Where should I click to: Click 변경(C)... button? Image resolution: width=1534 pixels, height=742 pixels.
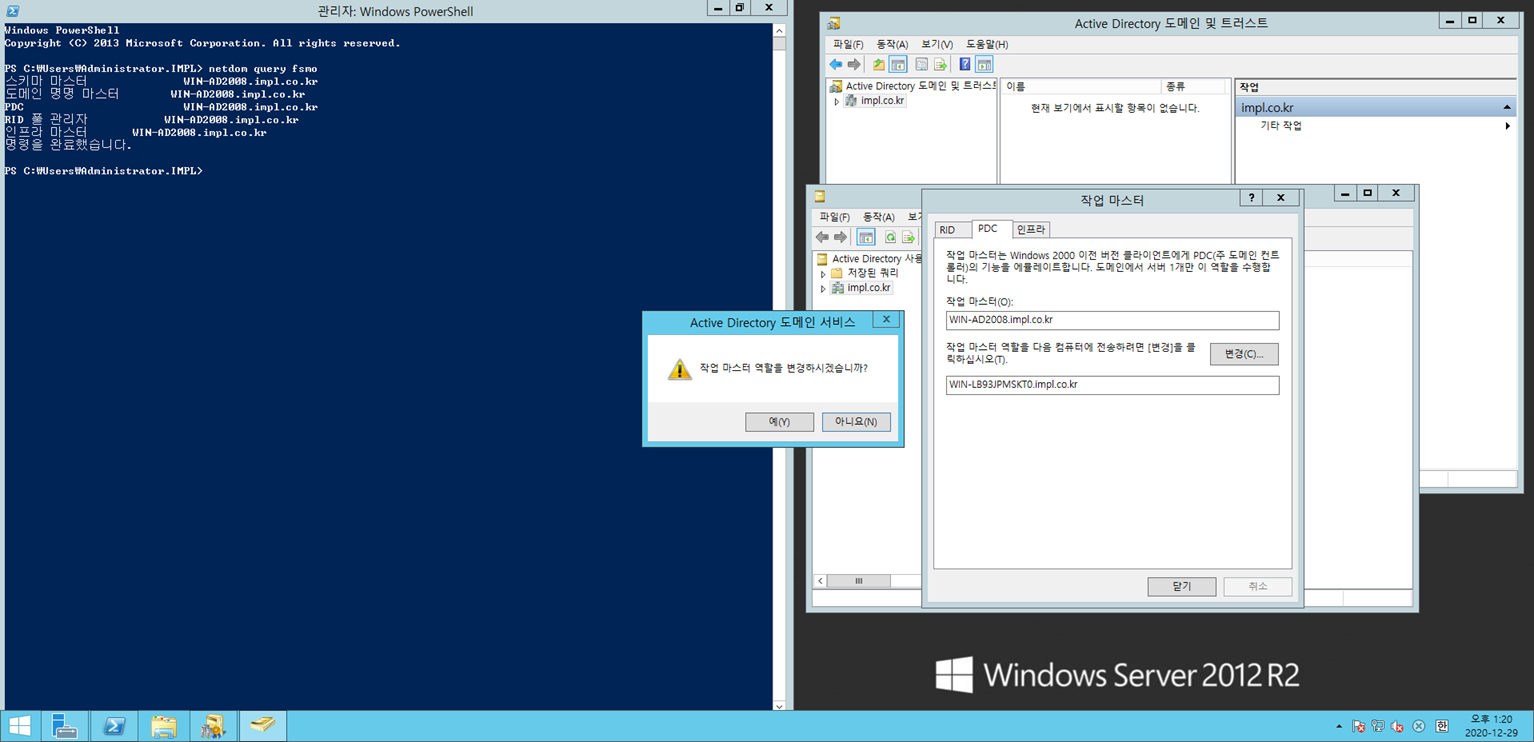click(1244, 354)
